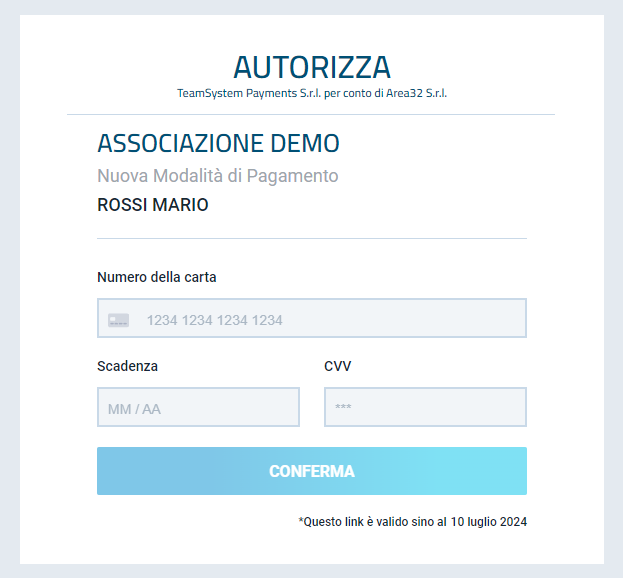The image size is (623, 578).
Task: Click the ASSOCIAZIONE DEMO title
Action: tap(218, 143)
